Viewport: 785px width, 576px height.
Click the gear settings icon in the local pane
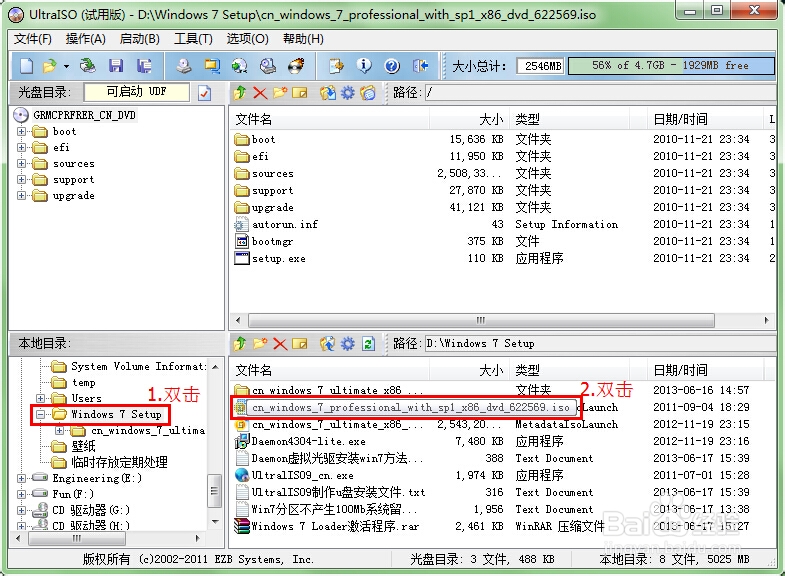(x=348, y=344)
